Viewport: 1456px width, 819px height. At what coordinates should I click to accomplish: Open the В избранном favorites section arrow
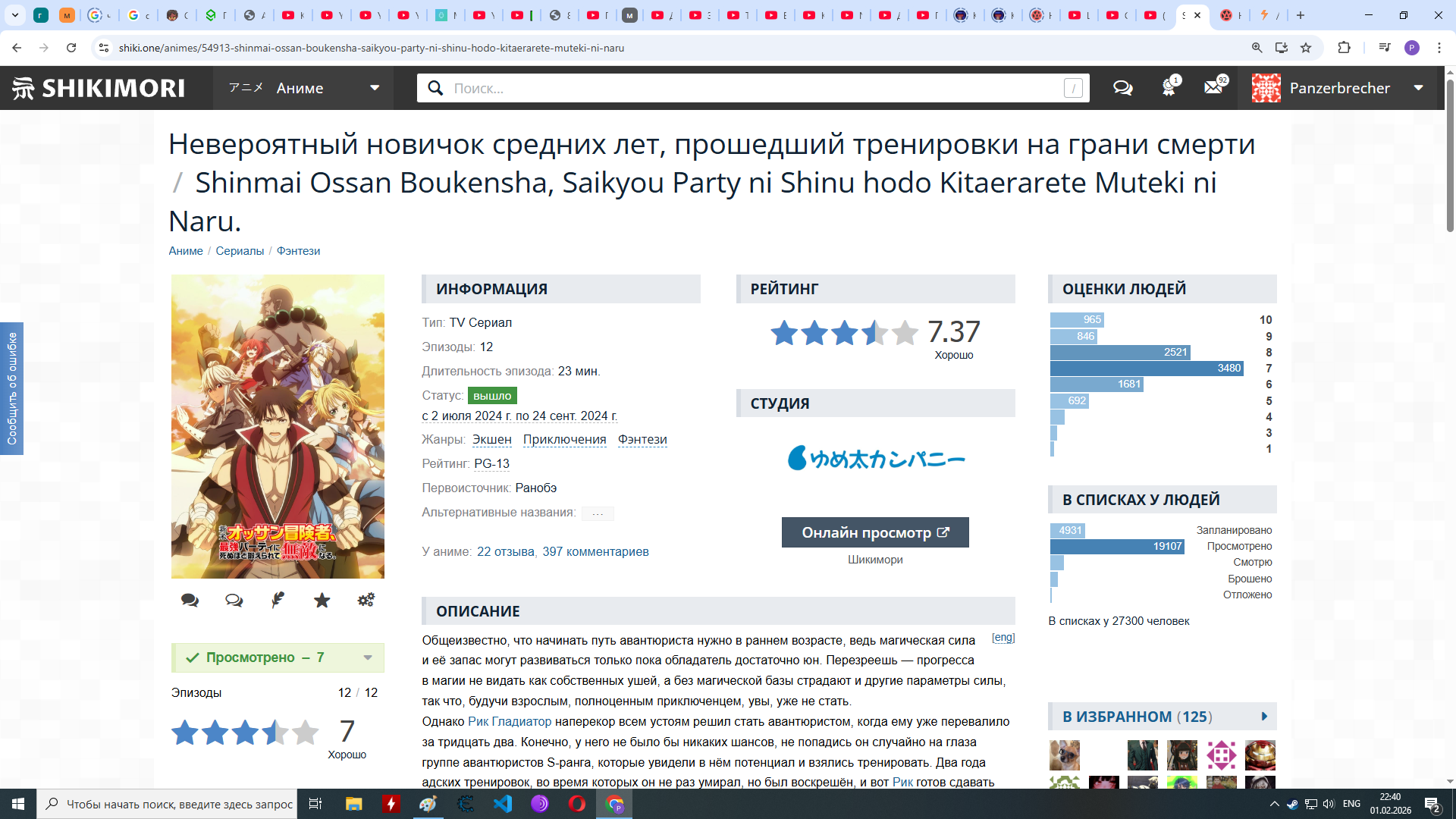click(1264, 717)
